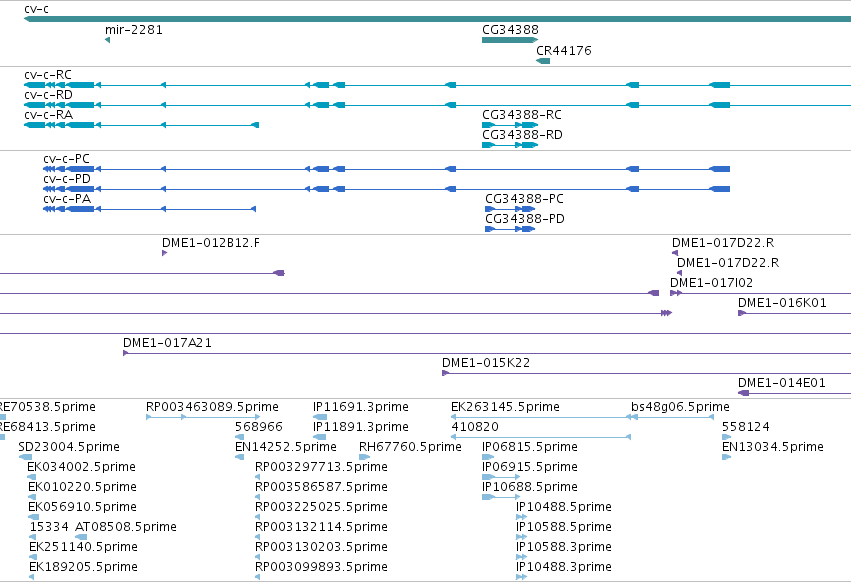Select the RP003297713.5prime EST label
The width and height of the screenshot is (851, 582).
pos(321,467)
